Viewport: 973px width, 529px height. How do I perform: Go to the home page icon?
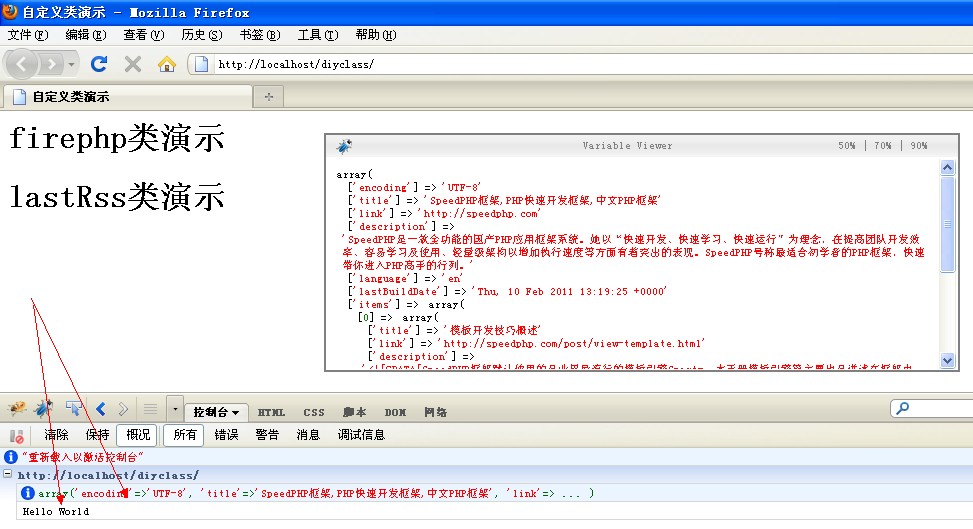tap(166, 64)
